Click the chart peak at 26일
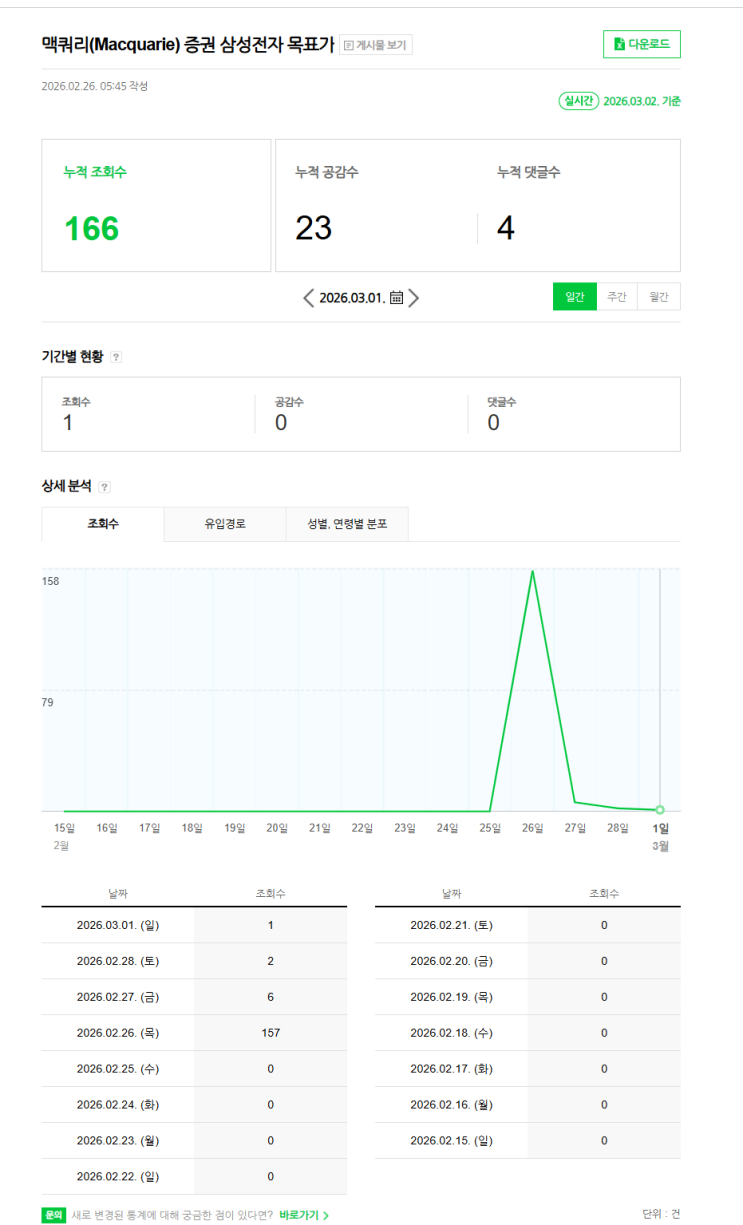Image resolution: width=743 pixels, height=1225 pixels. (532, 572)
